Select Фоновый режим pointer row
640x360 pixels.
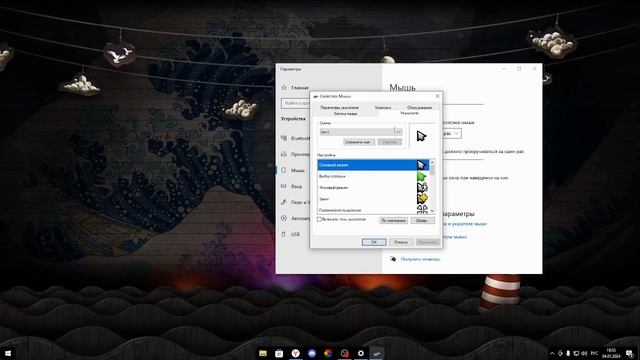pos(373,188)
